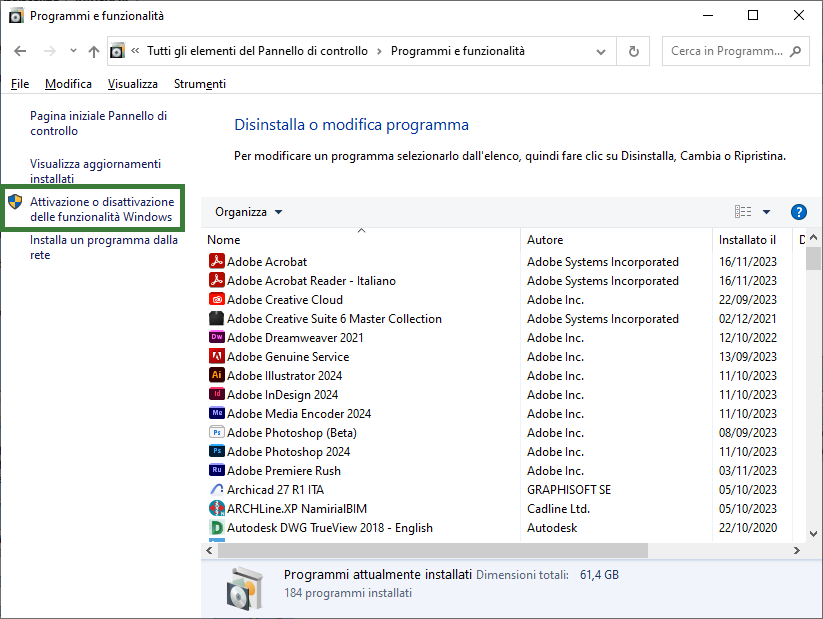Viewport: 823px width, 619px height.
Task: Click the Adobe Illustrator 2024 icon
Action: pos(217,375)
